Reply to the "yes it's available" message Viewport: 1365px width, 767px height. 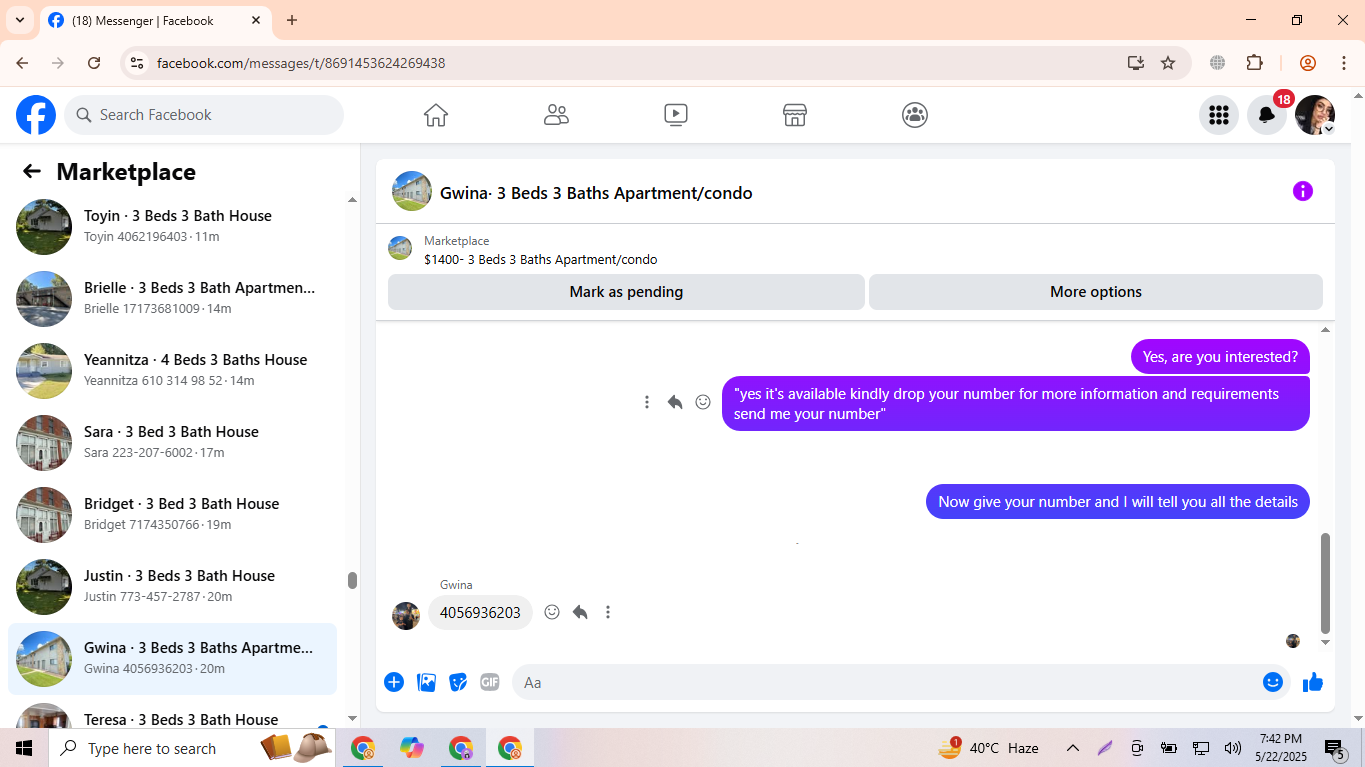coord(675,402)
